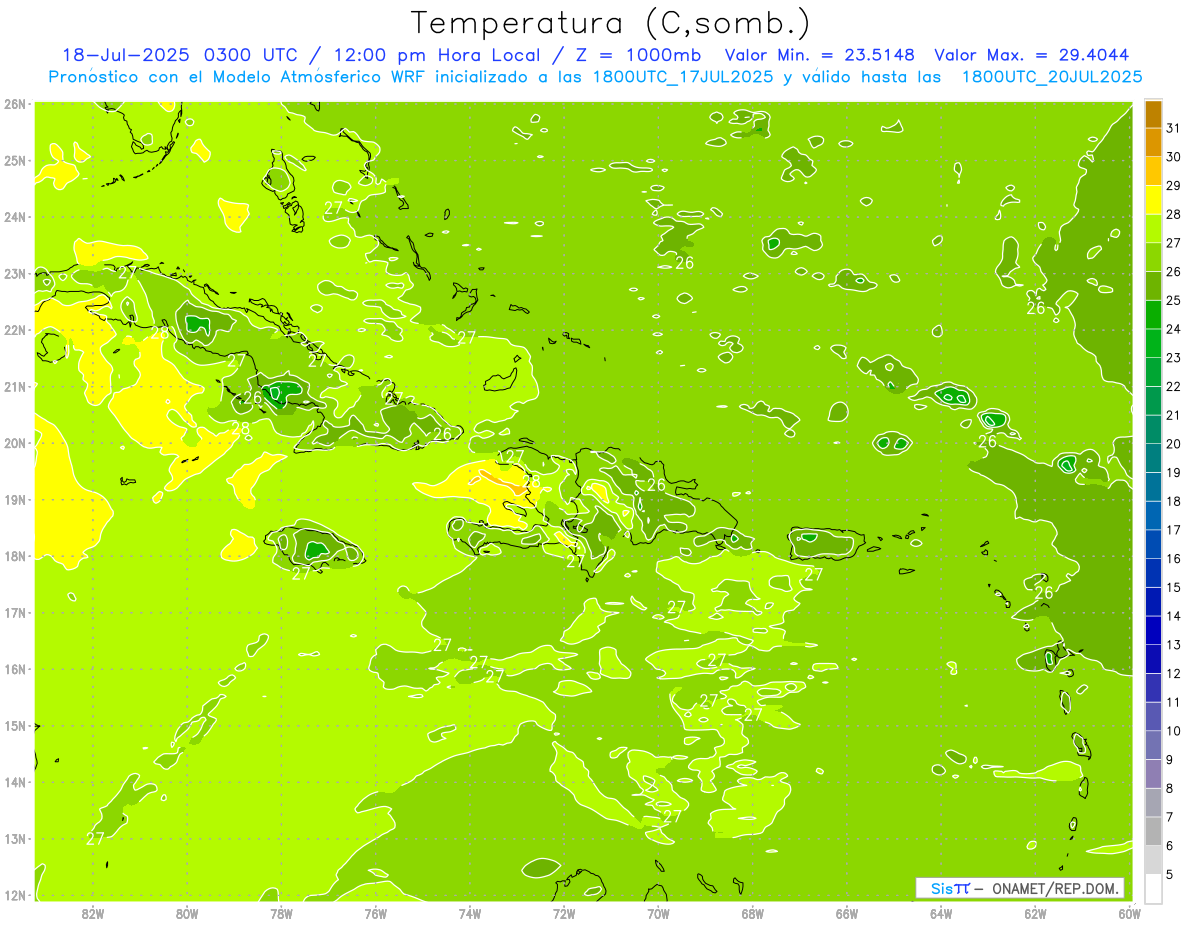Click the colorbar value 25
Screen dimensions: 1200x927
(1174, 300)
